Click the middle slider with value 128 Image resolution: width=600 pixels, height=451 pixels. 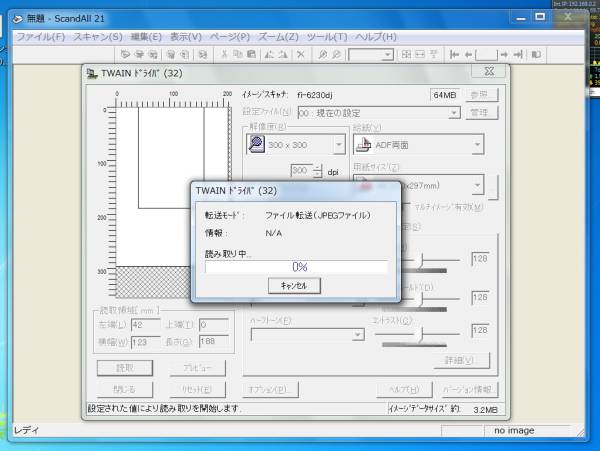tap(421, 299)
